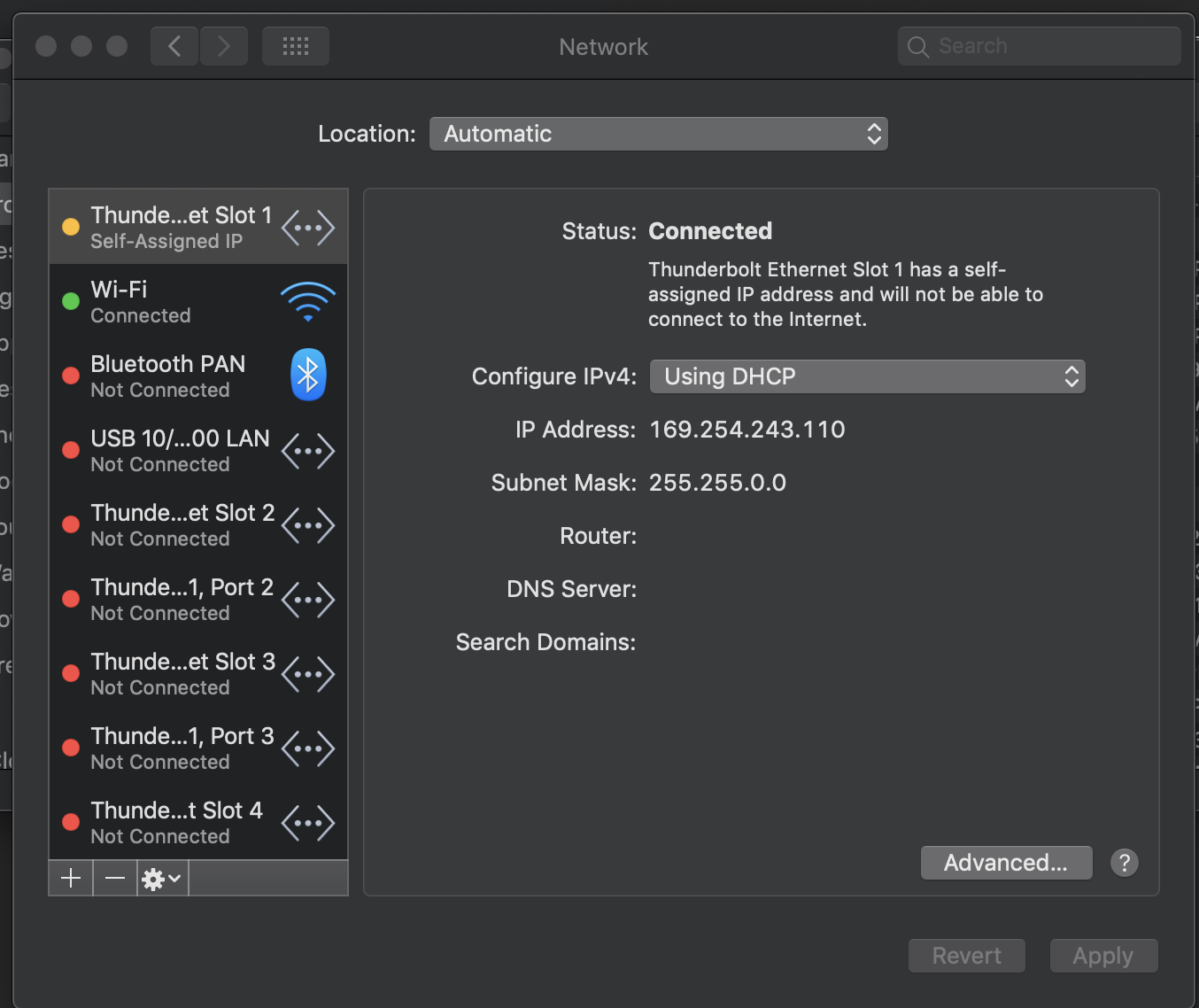Select Thunderbolt Ethernet Slot 2 service
This screenshot has width=1199, height=1008.
click(198, 525)
